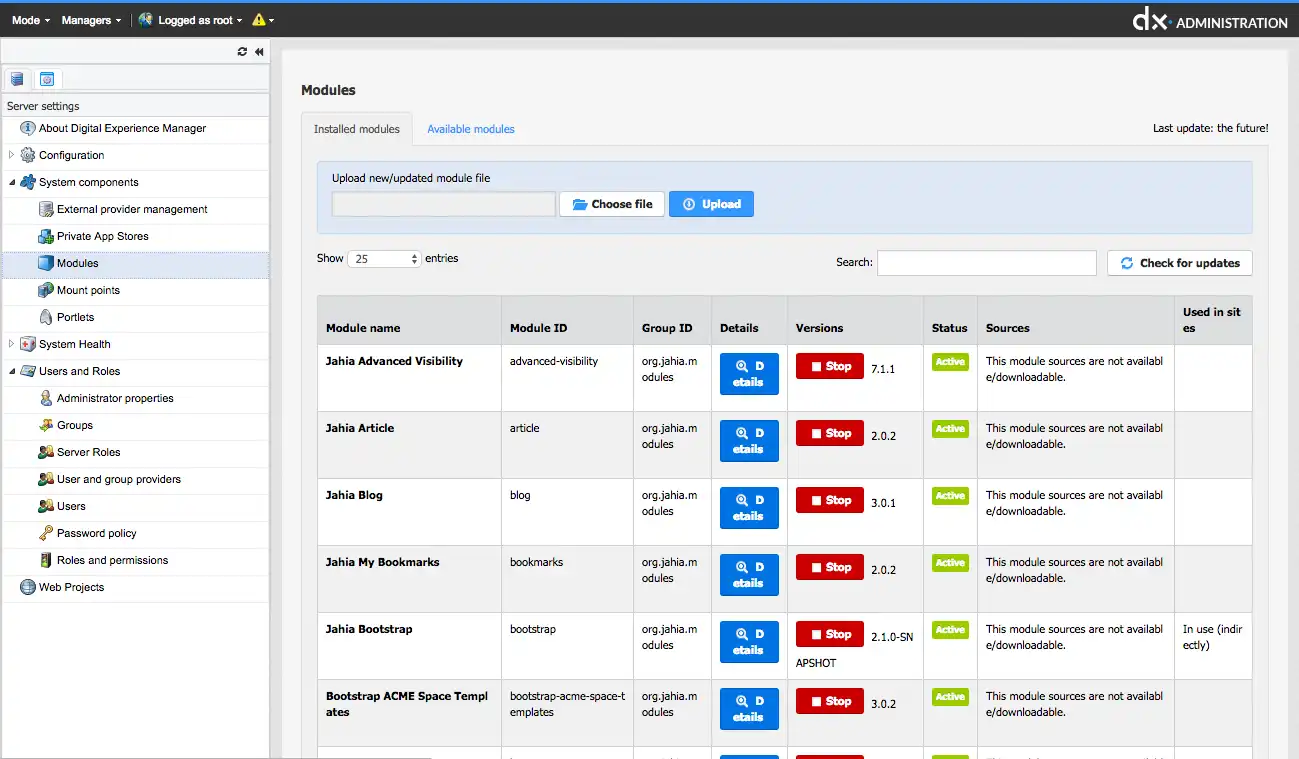This screenshot has width=1299, height=759.
Task: Open the Managers dropdown menu
Action: (x=91, y=20)
